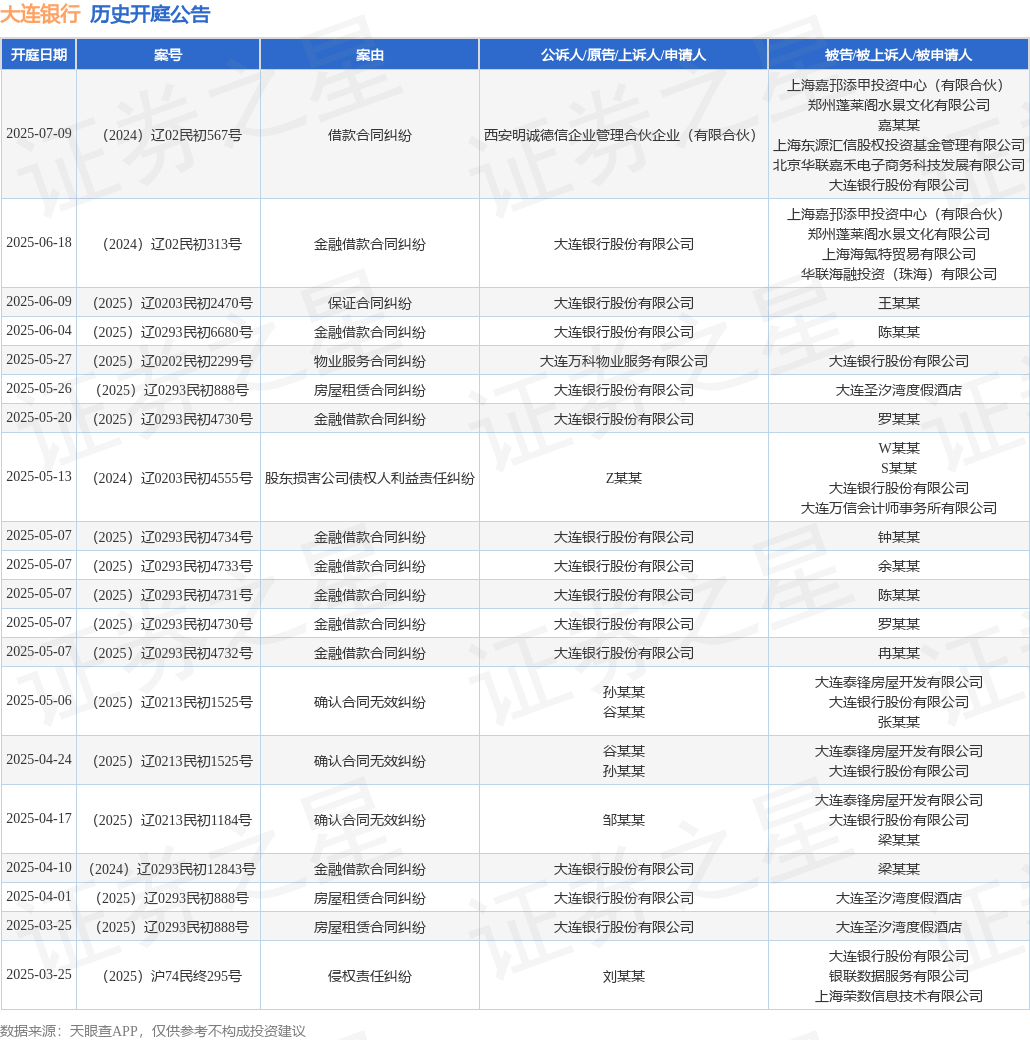Click the 保证合同纠纷 case cause
Image resolution: width=1030 pixels, height=1040 pixels.
[369, 303]
